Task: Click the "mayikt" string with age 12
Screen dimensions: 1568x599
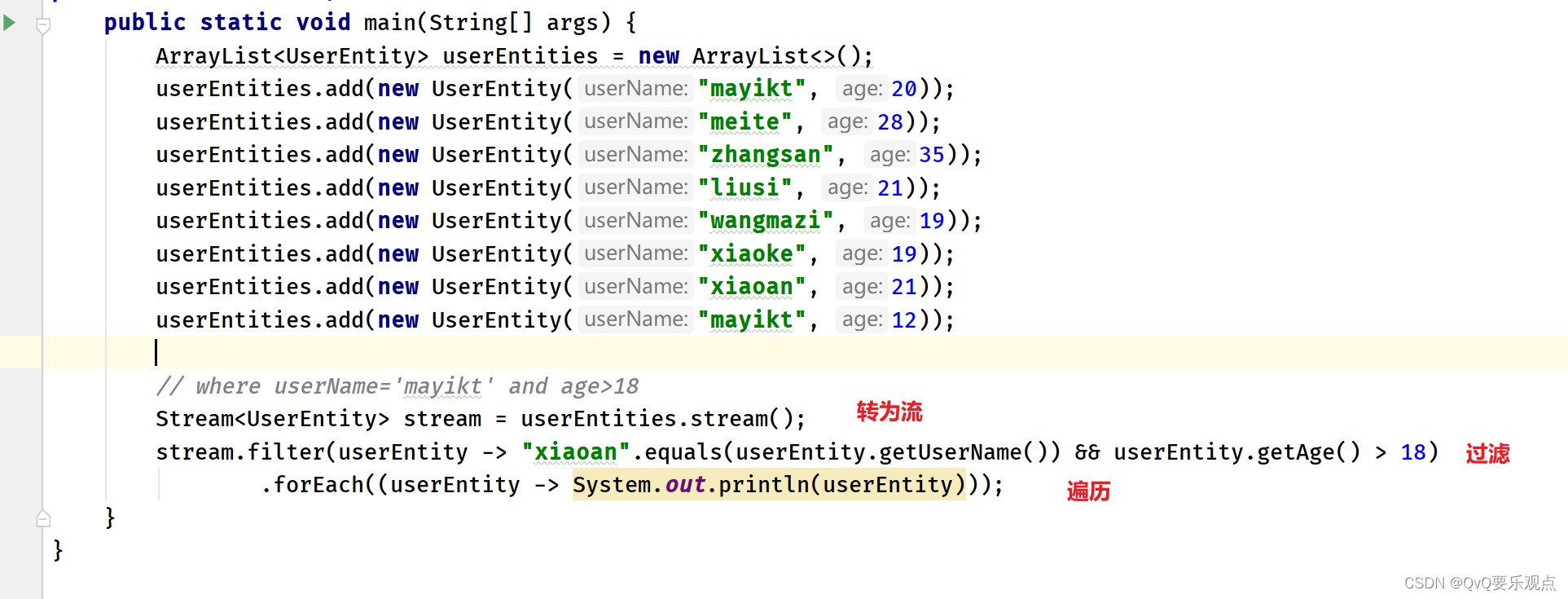Action: 752,319
